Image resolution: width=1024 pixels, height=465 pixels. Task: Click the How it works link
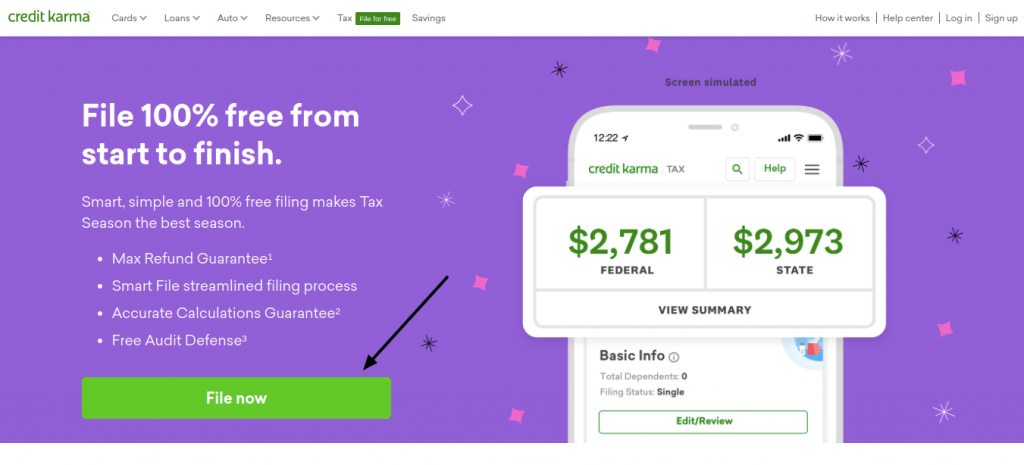pos(842,18)
